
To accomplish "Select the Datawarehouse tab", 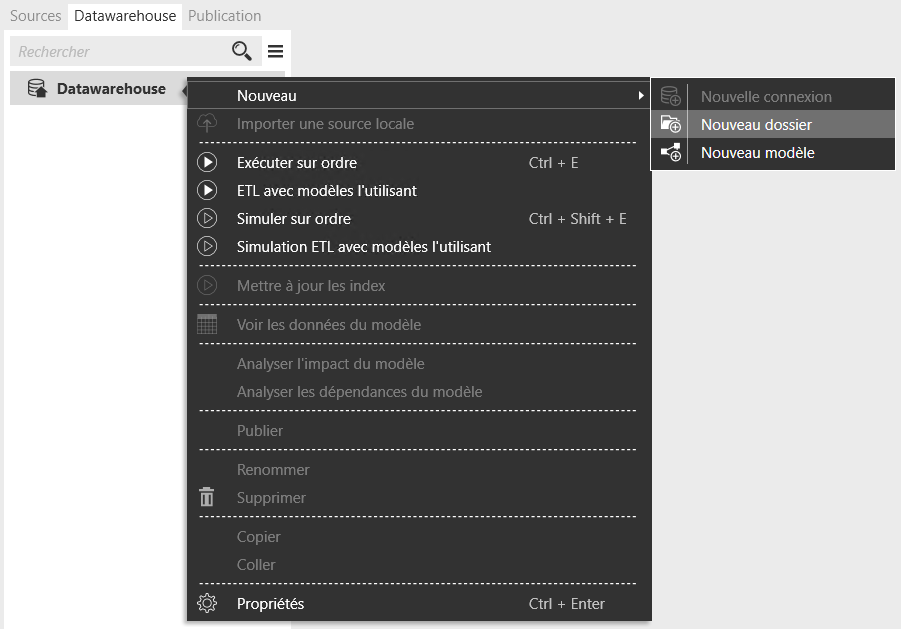I will 125,16.
